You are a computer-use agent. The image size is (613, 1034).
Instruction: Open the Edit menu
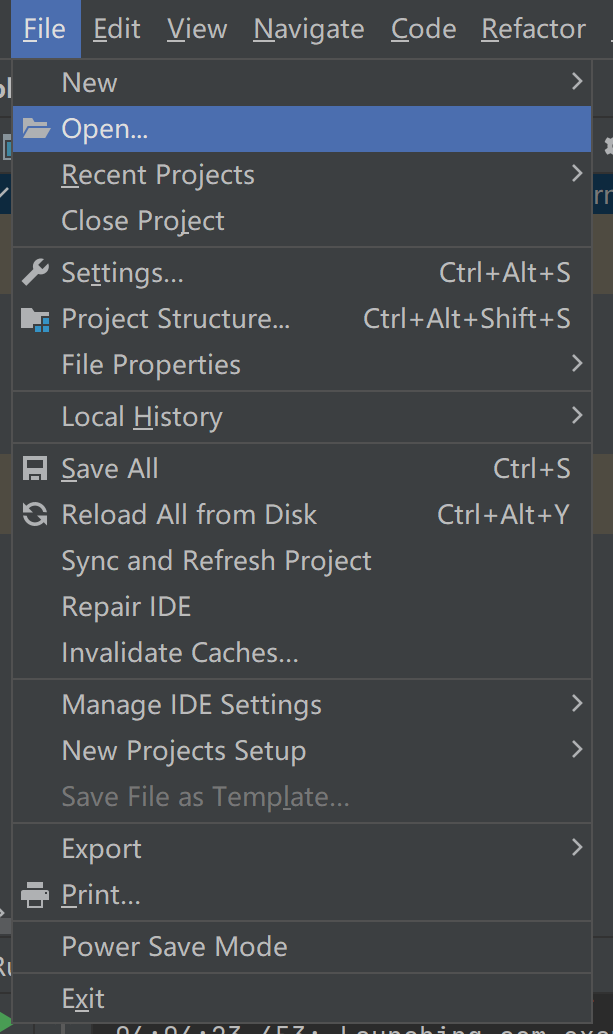pyautogui.click(x=117, y=29)
